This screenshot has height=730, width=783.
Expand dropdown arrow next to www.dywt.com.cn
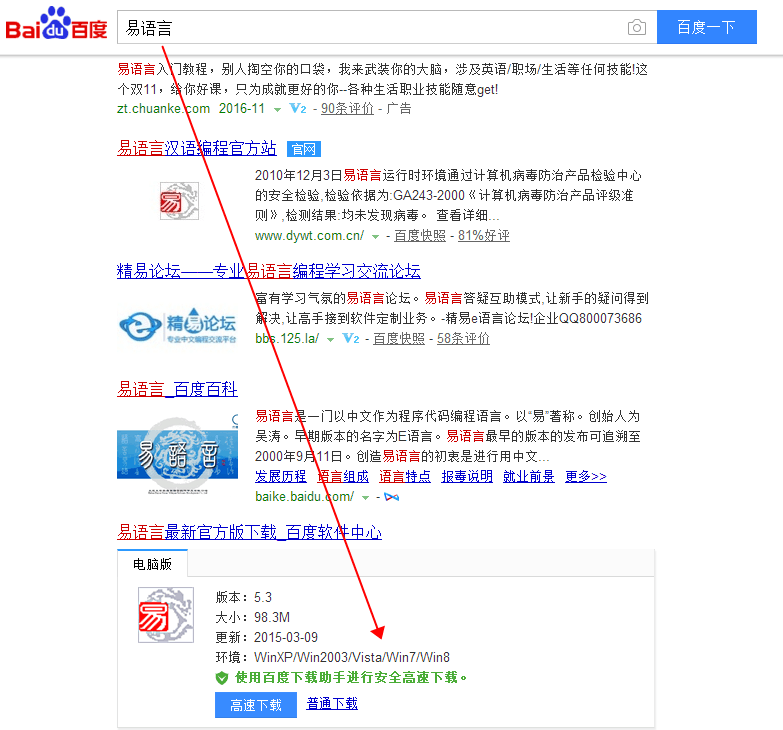tap(376, 237)
